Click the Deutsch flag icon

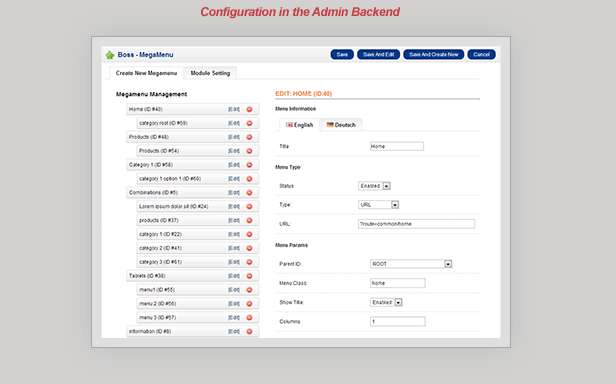pos(330,125)
